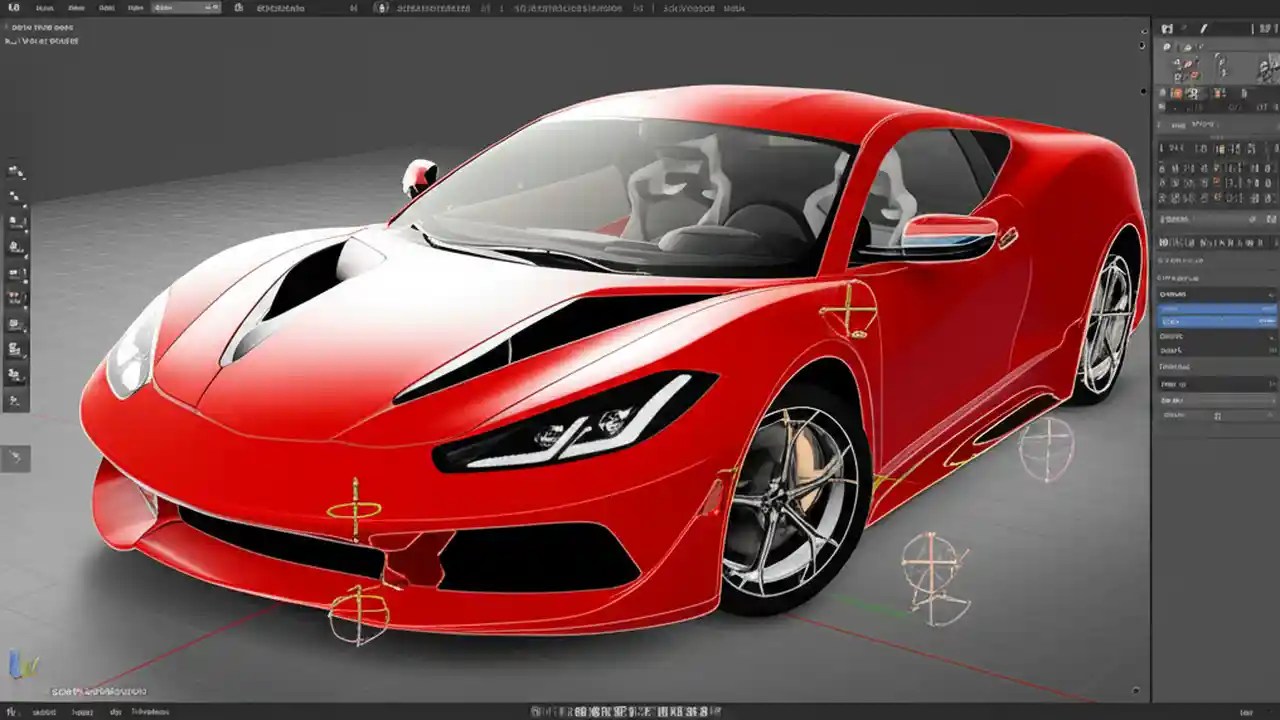Toggle the cursor tool below the left toolbar
The image size is (1280, 720).
(x=16, y=456)
